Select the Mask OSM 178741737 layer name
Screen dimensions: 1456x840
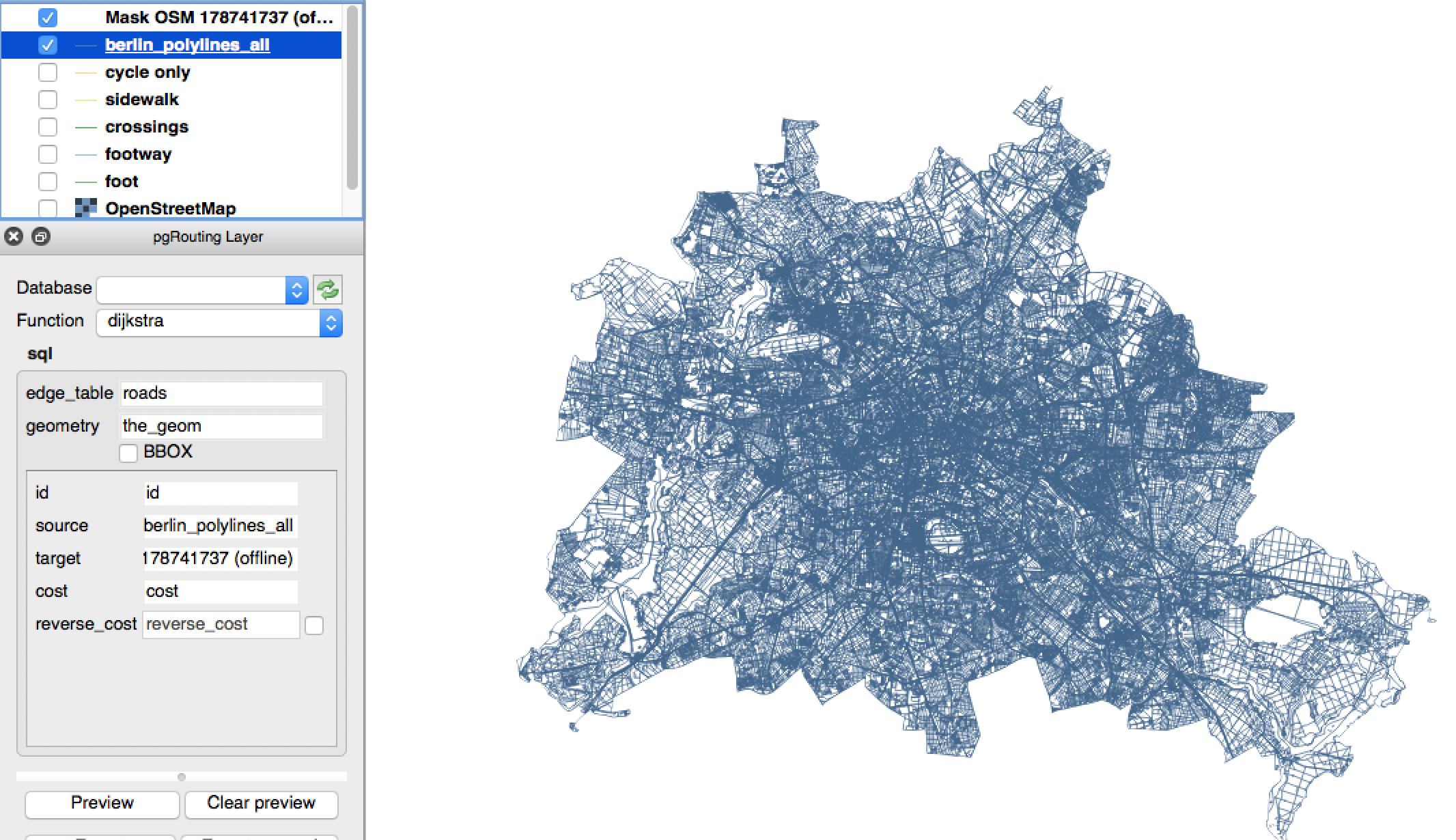pyautogui.click(x=219, y=18)
